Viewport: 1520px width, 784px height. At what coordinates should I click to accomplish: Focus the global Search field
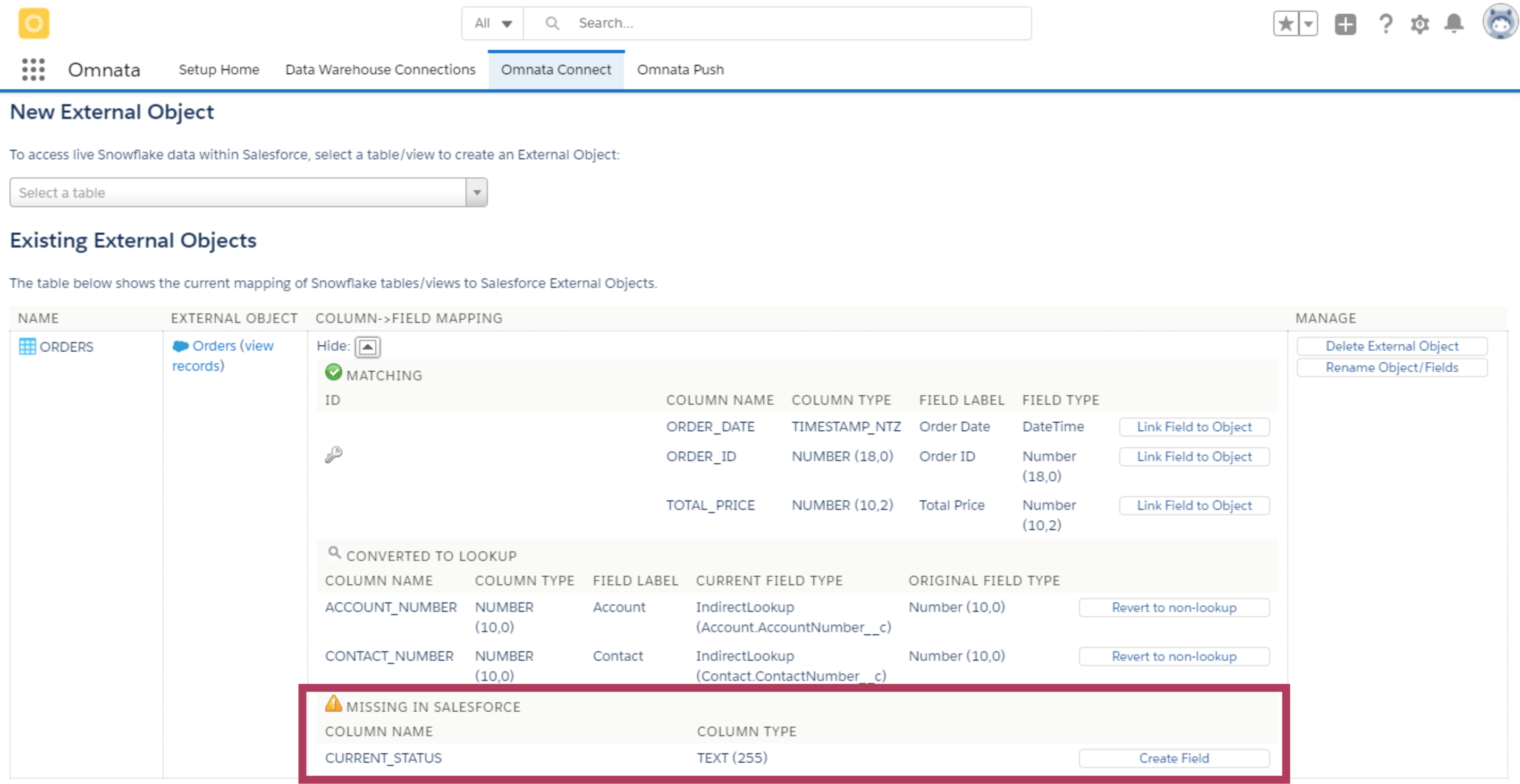coord(777,23)
